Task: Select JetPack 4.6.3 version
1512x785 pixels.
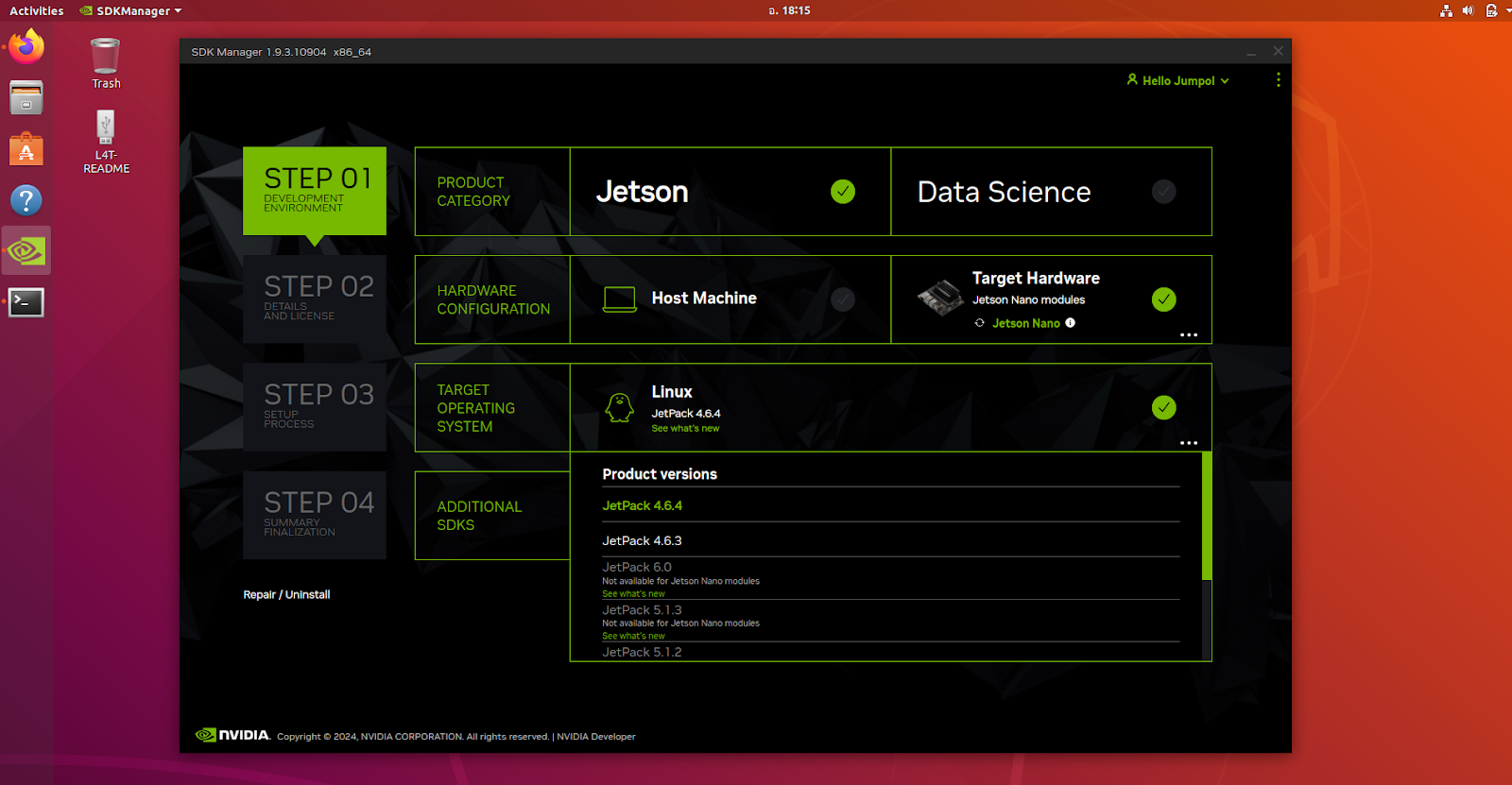Action: tap(642, 540)
